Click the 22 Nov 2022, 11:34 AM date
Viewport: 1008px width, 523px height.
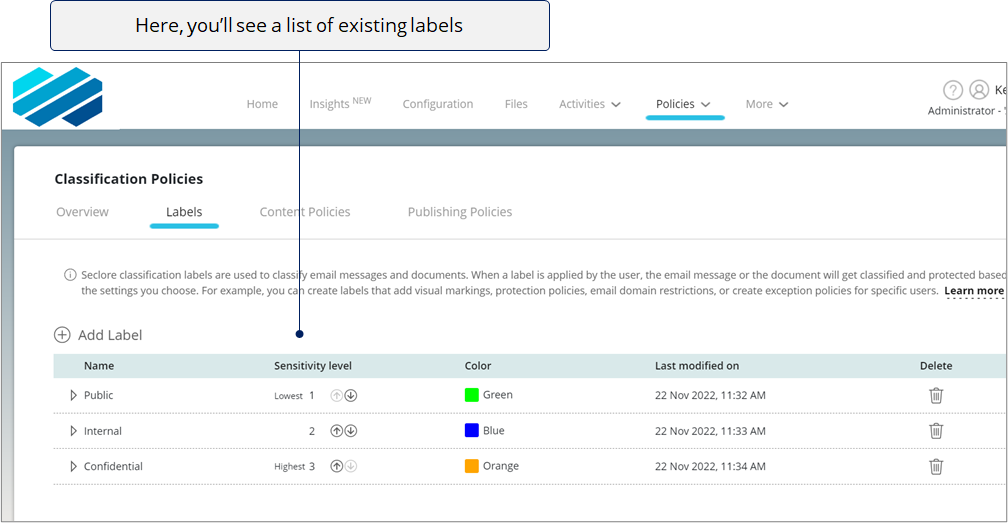(710, 466)
